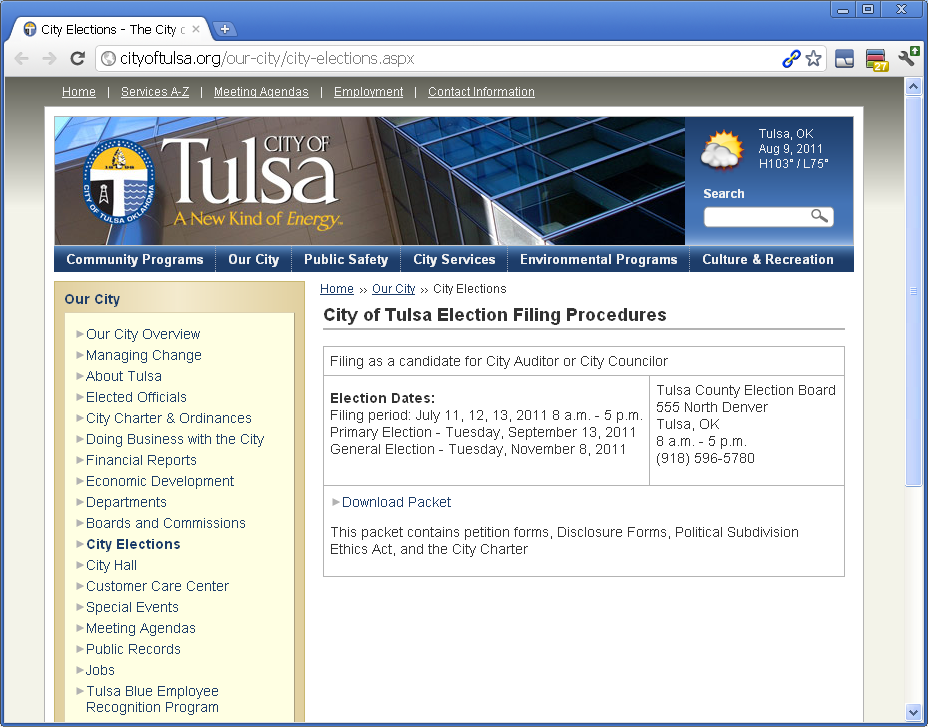The height and width of the screenshot is (727, 928).
Task: Click the Download Packet link
Action: click(397, 502)
